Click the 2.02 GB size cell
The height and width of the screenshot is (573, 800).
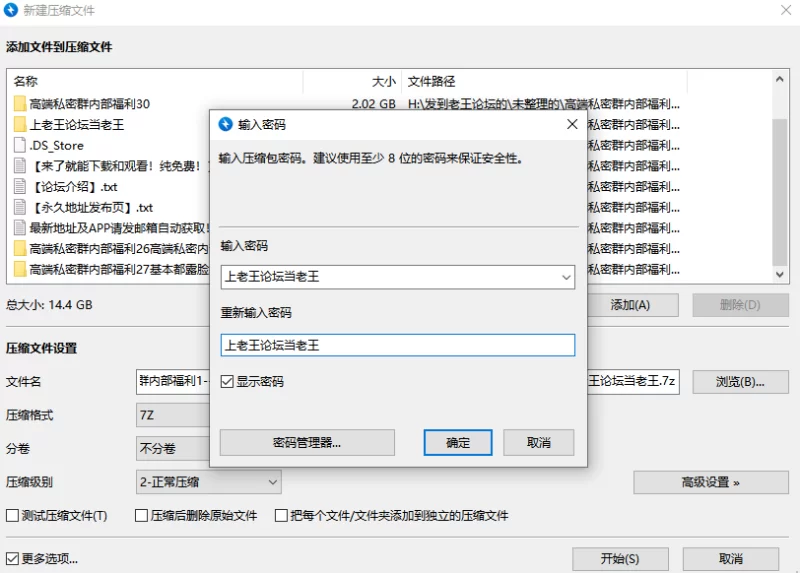click(373, 104)
